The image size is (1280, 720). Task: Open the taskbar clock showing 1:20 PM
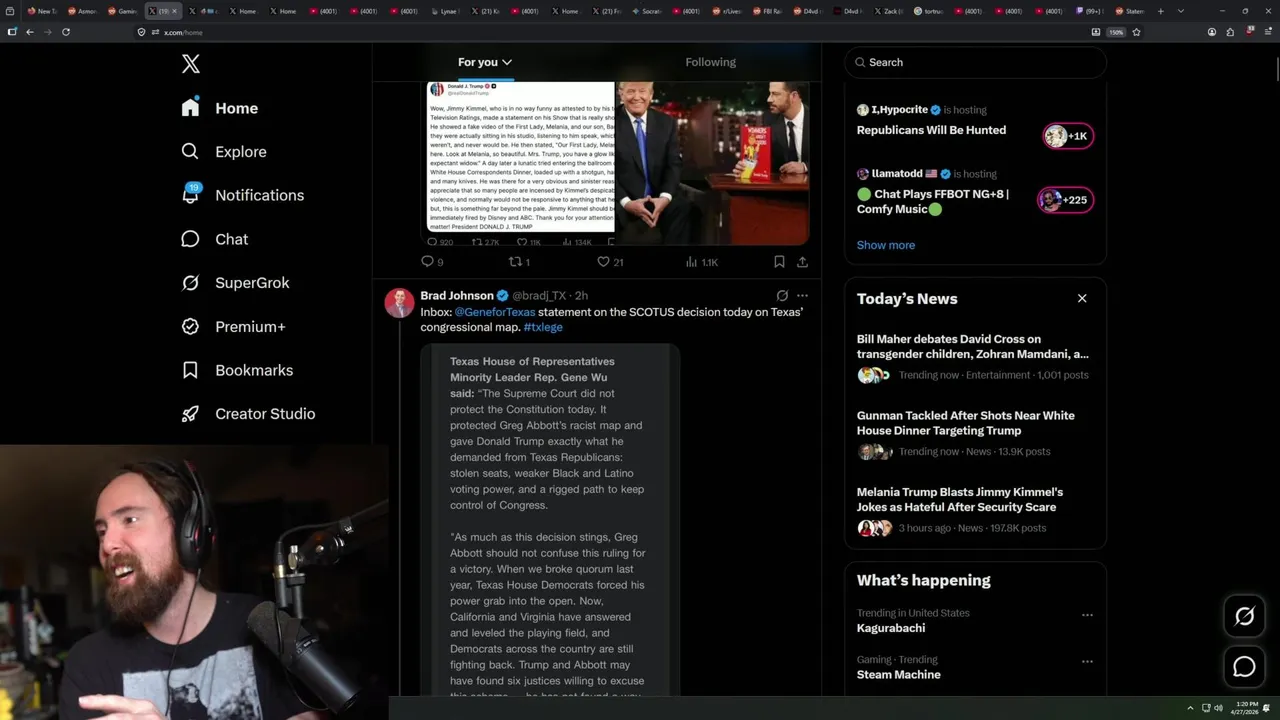1244,708
